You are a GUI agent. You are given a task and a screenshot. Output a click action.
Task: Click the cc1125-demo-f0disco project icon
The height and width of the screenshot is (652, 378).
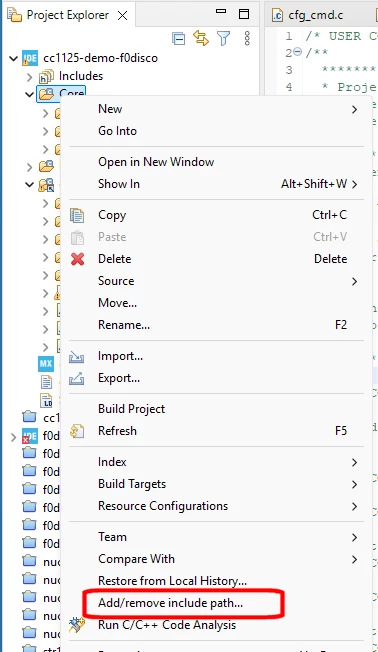(x=30, y=58)
